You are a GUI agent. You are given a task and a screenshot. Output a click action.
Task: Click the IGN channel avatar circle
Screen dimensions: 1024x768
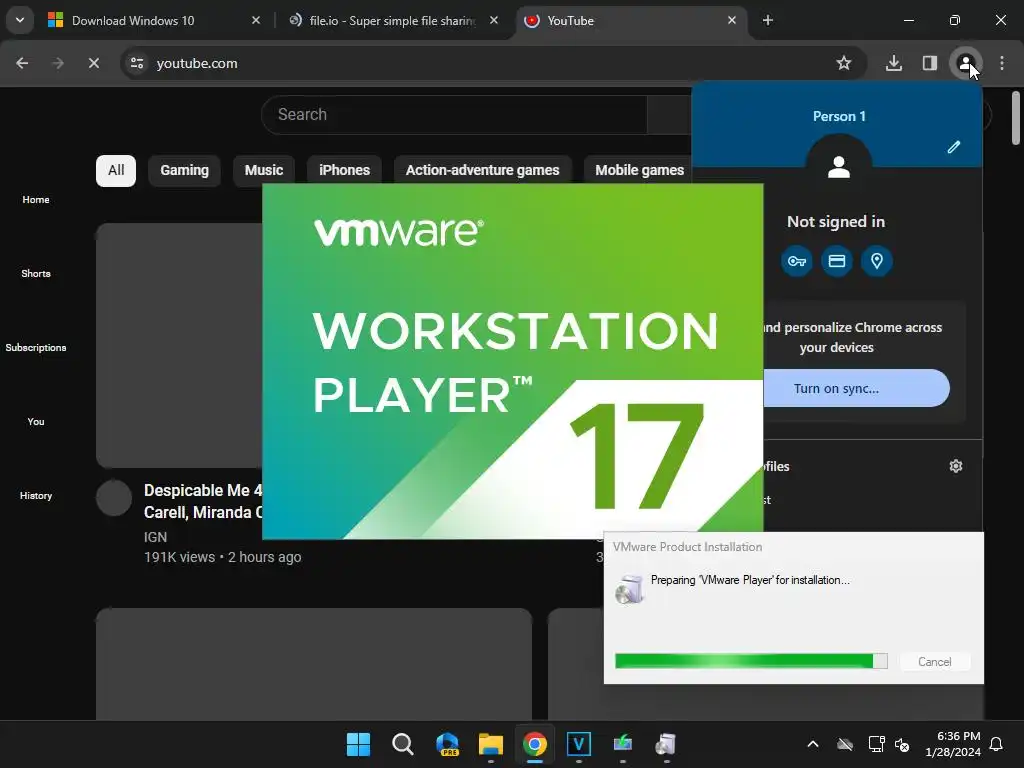114,498
